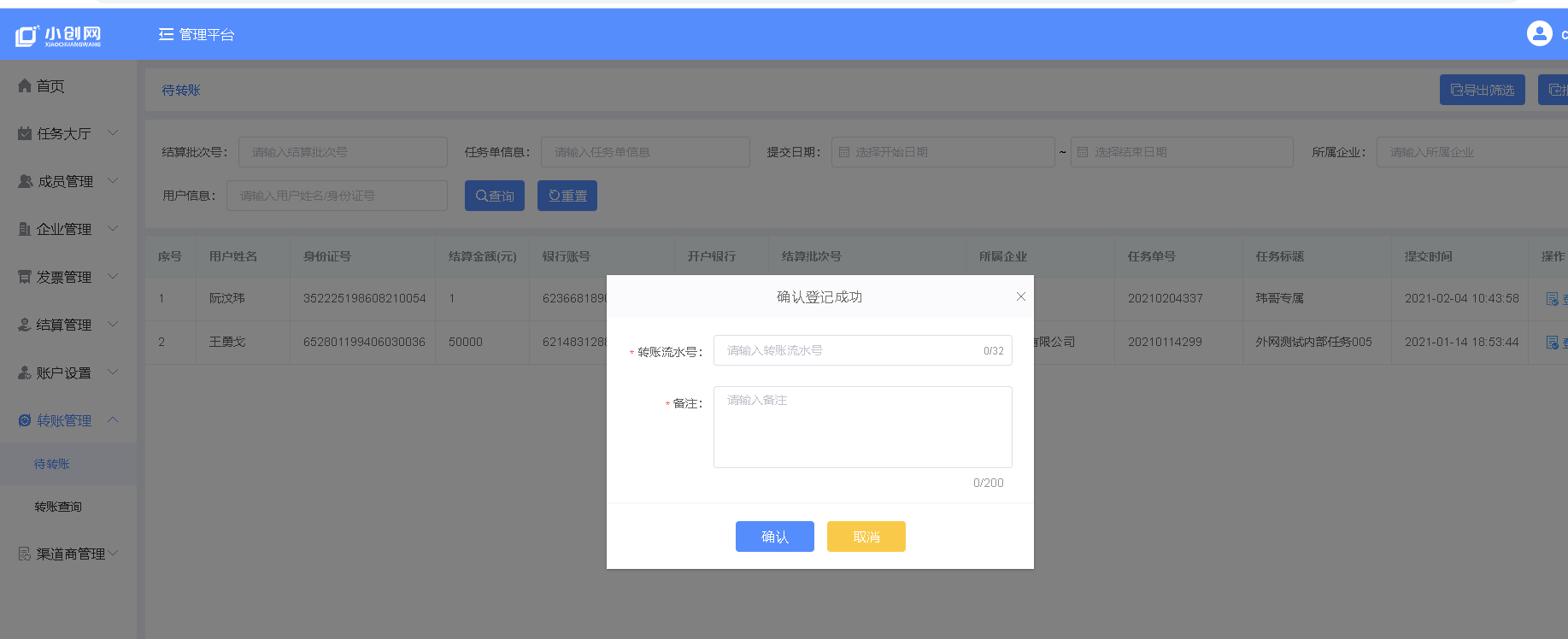1568x639 pixels.
Task: Focus the 备注 textarea in dialog
Action: [862, 426]
